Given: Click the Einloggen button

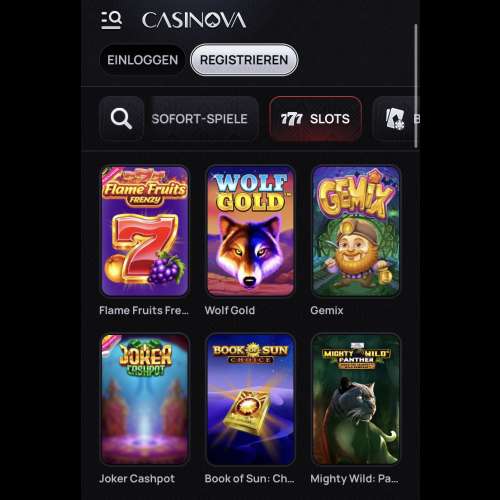Looking at the screenshot, I should (142, 60).
